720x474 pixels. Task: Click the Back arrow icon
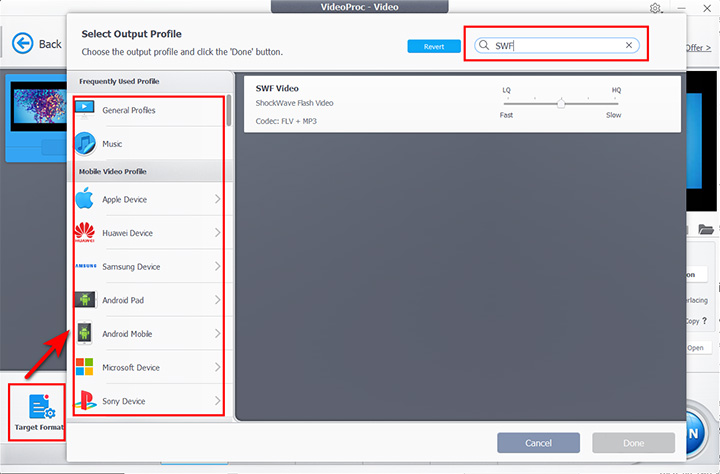point(22,44)
